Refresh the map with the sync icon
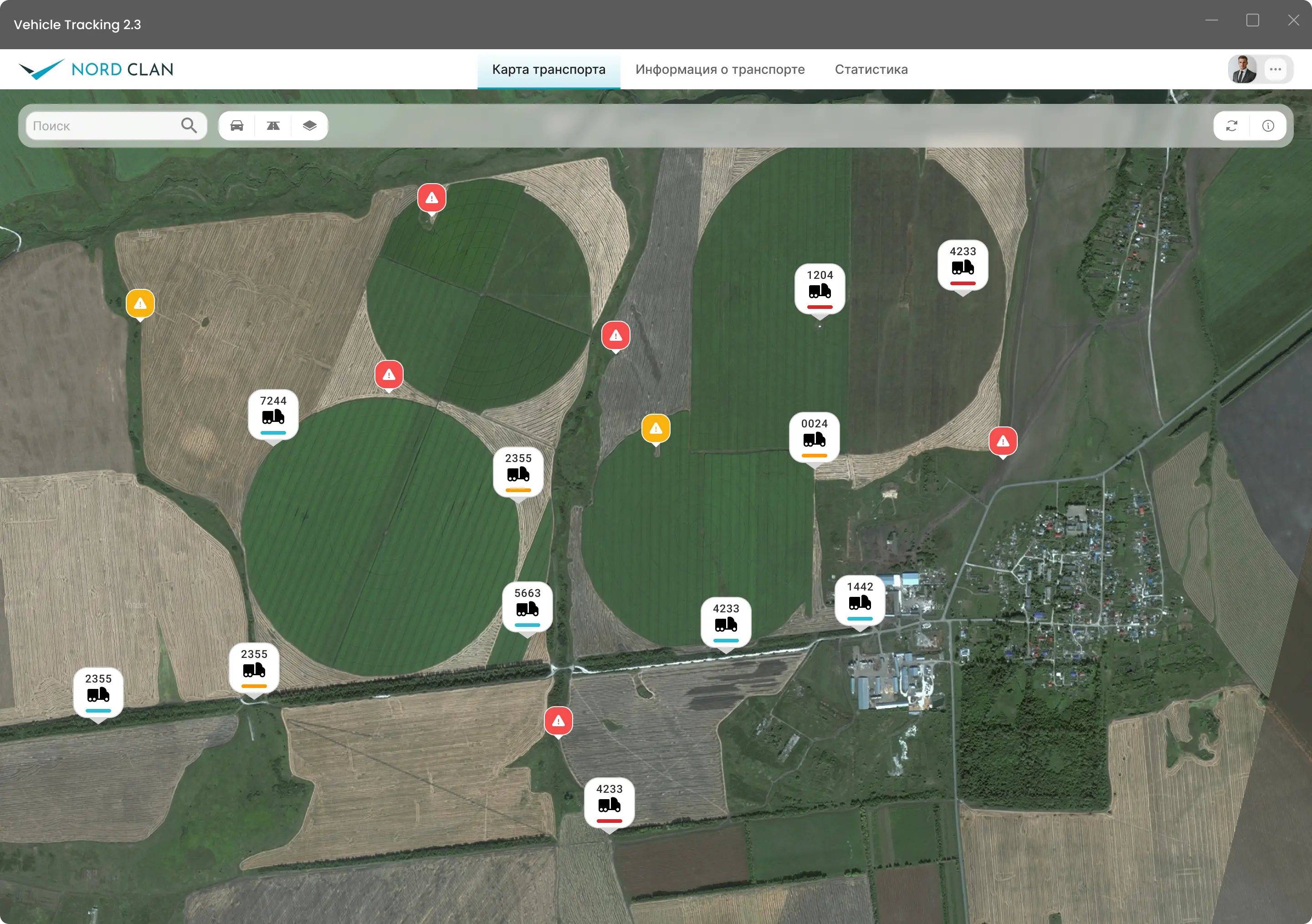This screenshot has height=924, width=1312. (x=1231, y=126)
